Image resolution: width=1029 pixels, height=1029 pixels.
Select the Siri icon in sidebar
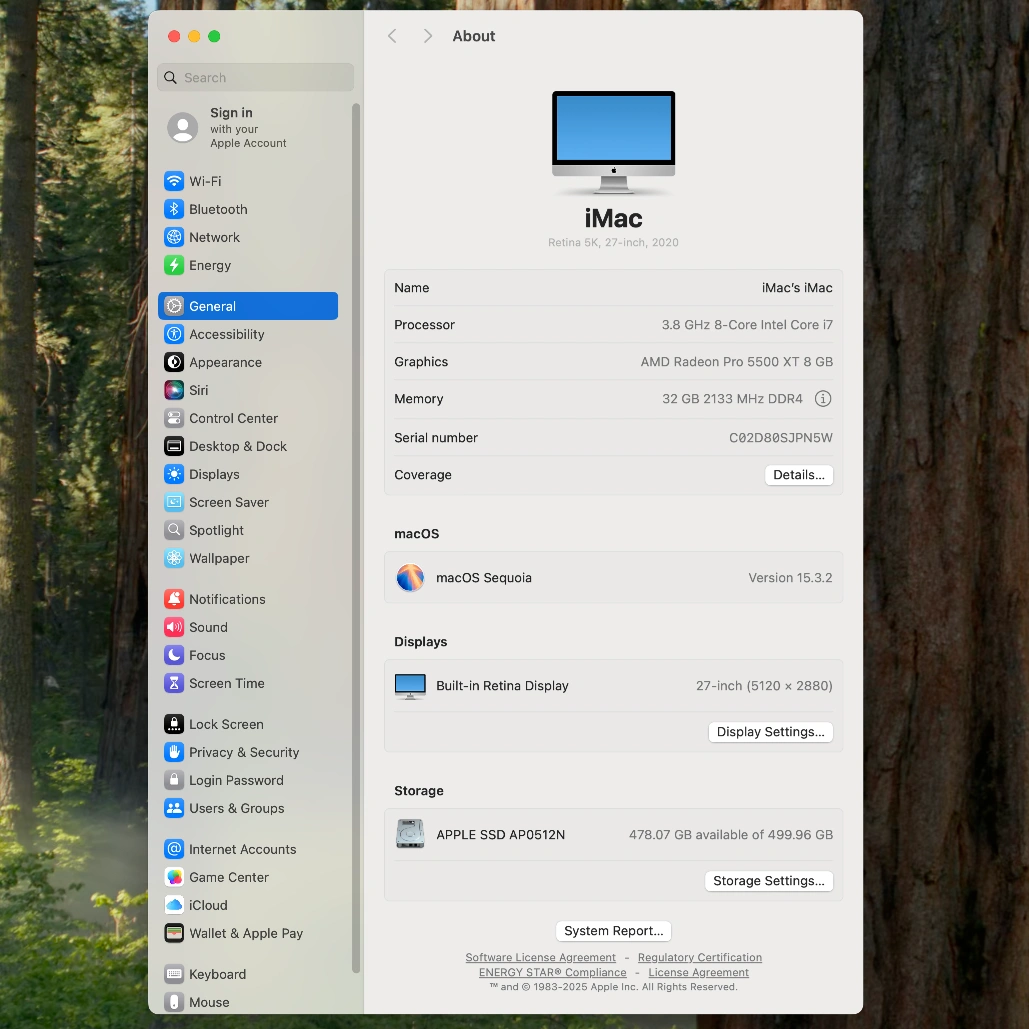(x=174, y=390)
